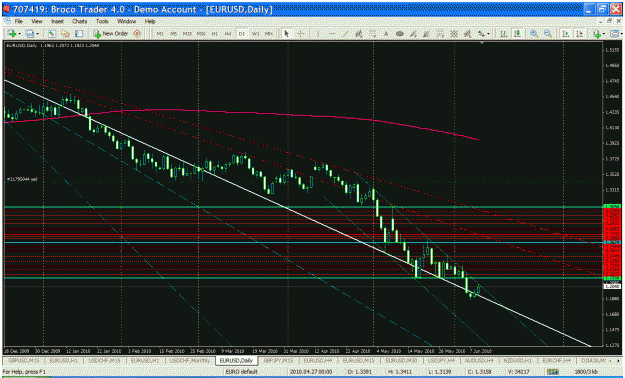Select the crosshair tool
This screenshot has width=625, height=378.
[x=301, y=34]
